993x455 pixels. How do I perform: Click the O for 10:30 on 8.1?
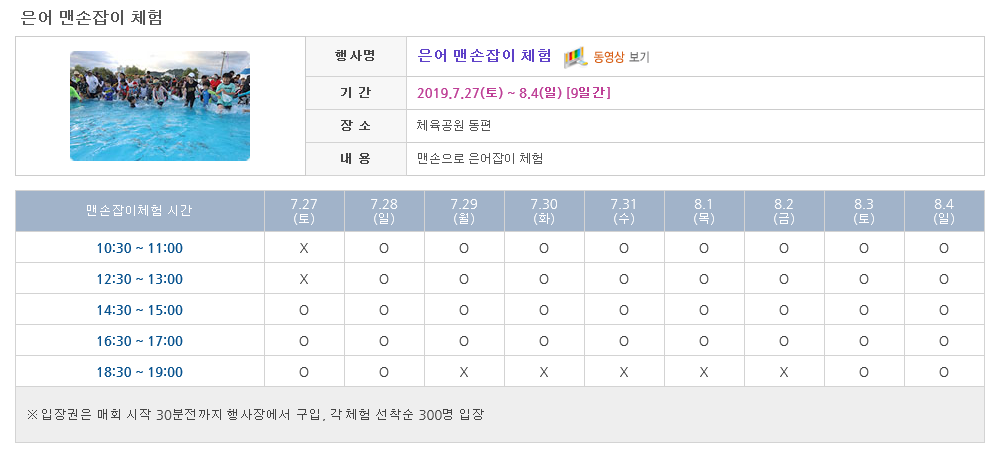coord(704,248)
